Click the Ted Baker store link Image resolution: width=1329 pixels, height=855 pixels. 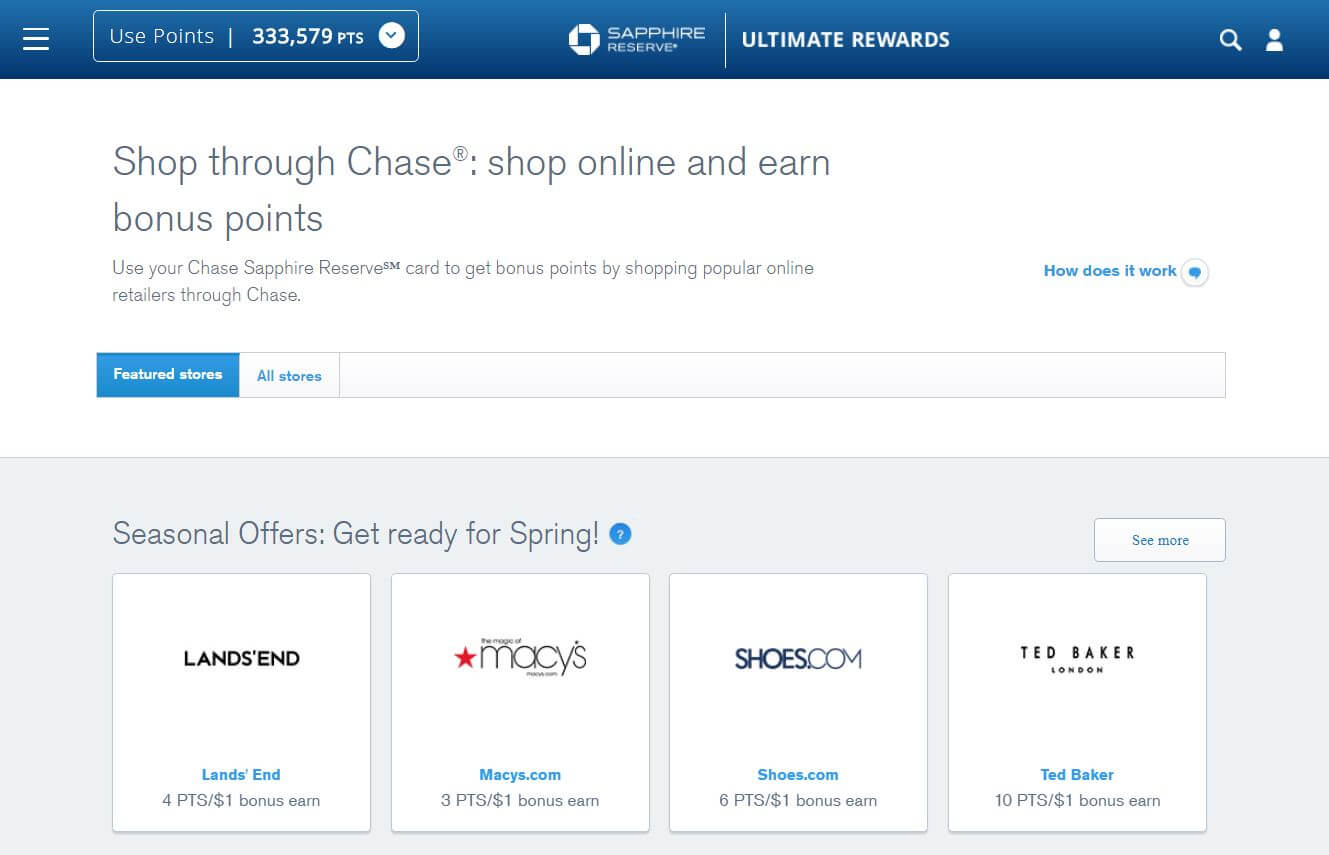pos(1077,775)
